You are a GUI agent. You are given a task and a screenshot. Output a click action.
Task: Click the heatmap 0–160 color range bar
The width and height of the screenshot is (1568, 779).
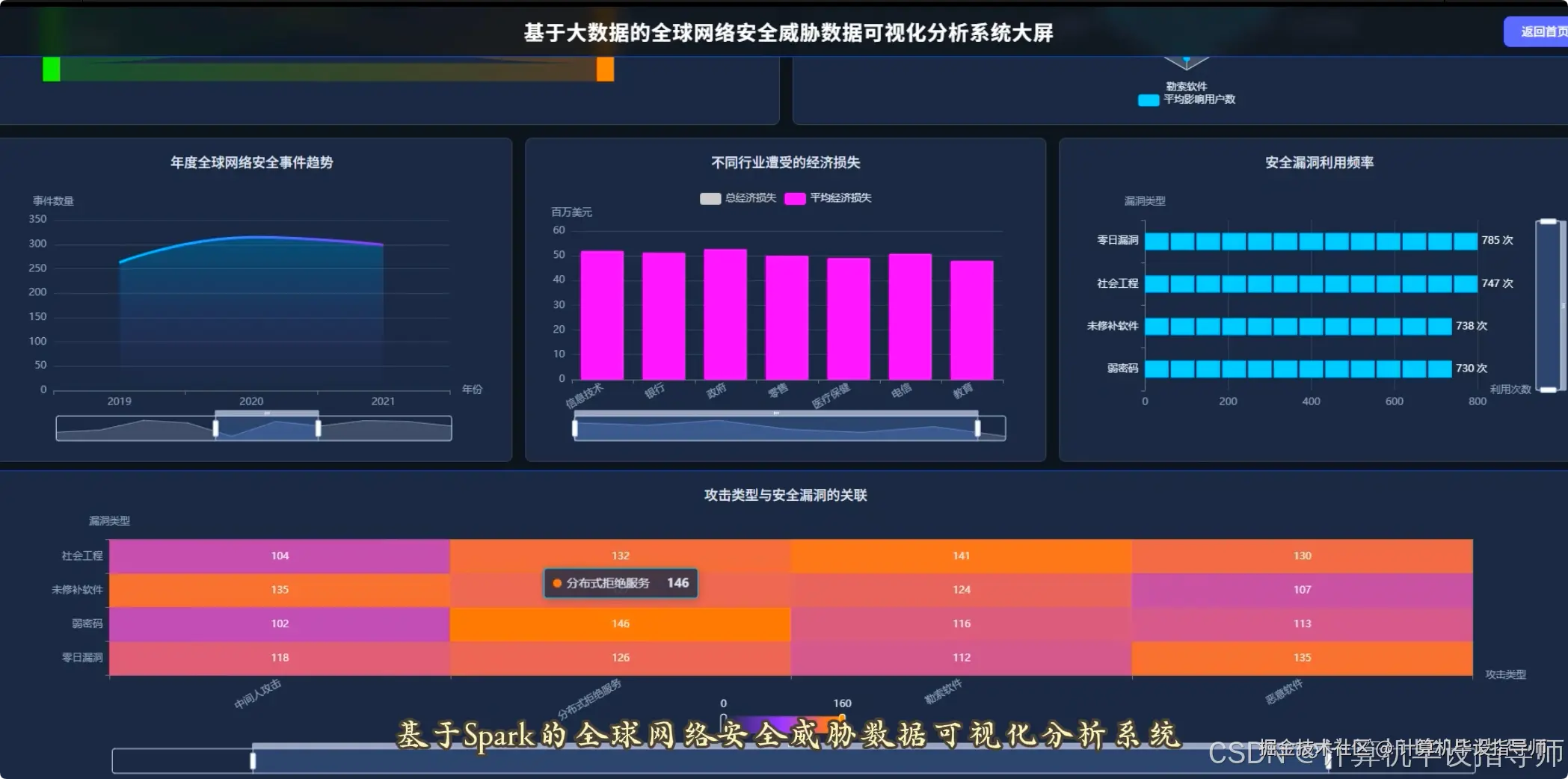coord(782,724)
